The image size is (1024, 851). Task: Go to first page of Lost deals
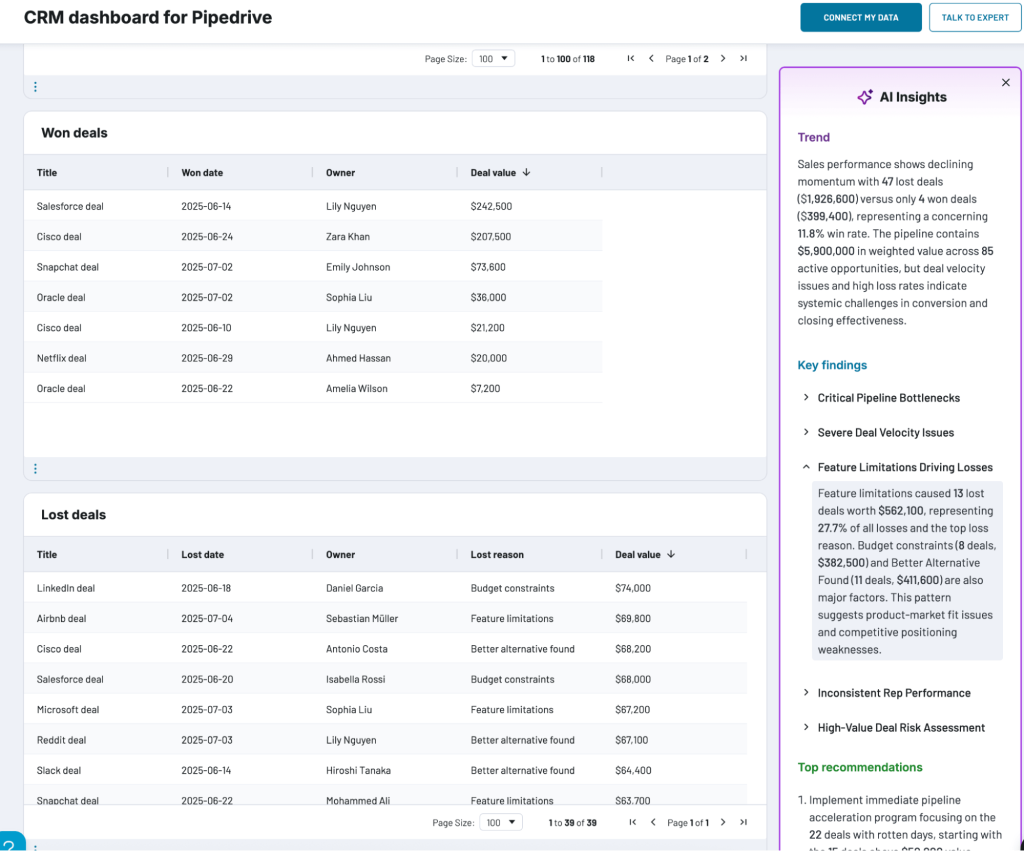pos(633,822)
